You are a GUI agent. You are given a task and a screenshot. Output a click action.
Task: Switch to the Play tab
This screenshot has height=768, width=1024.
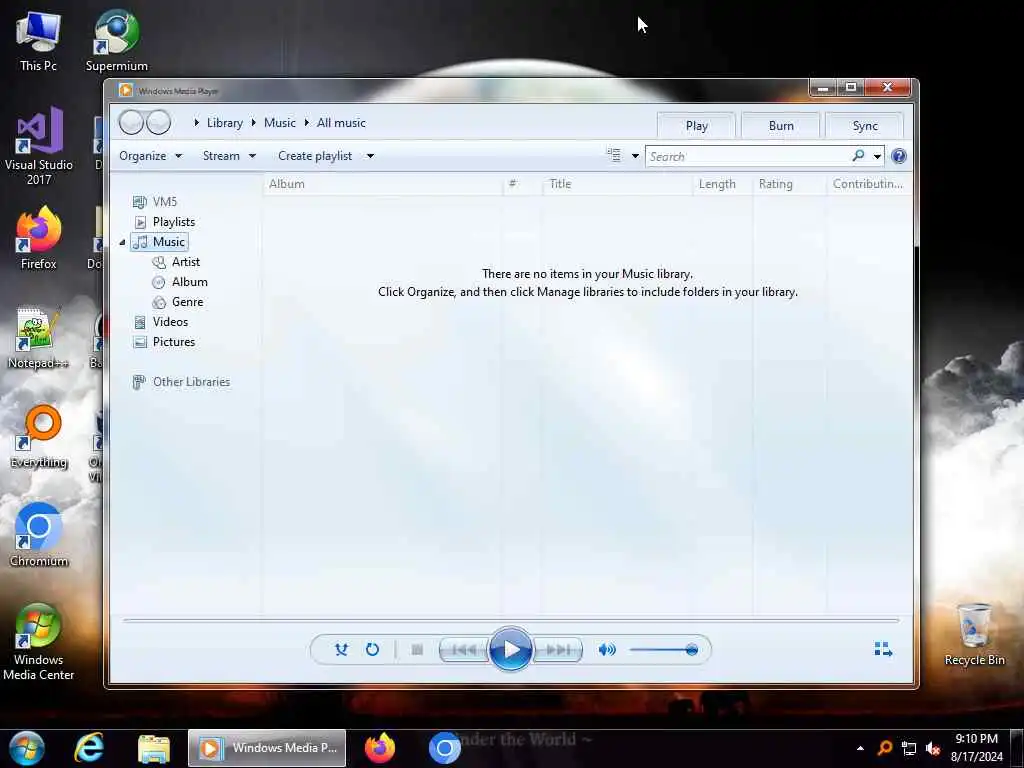(x=696, y=125)
